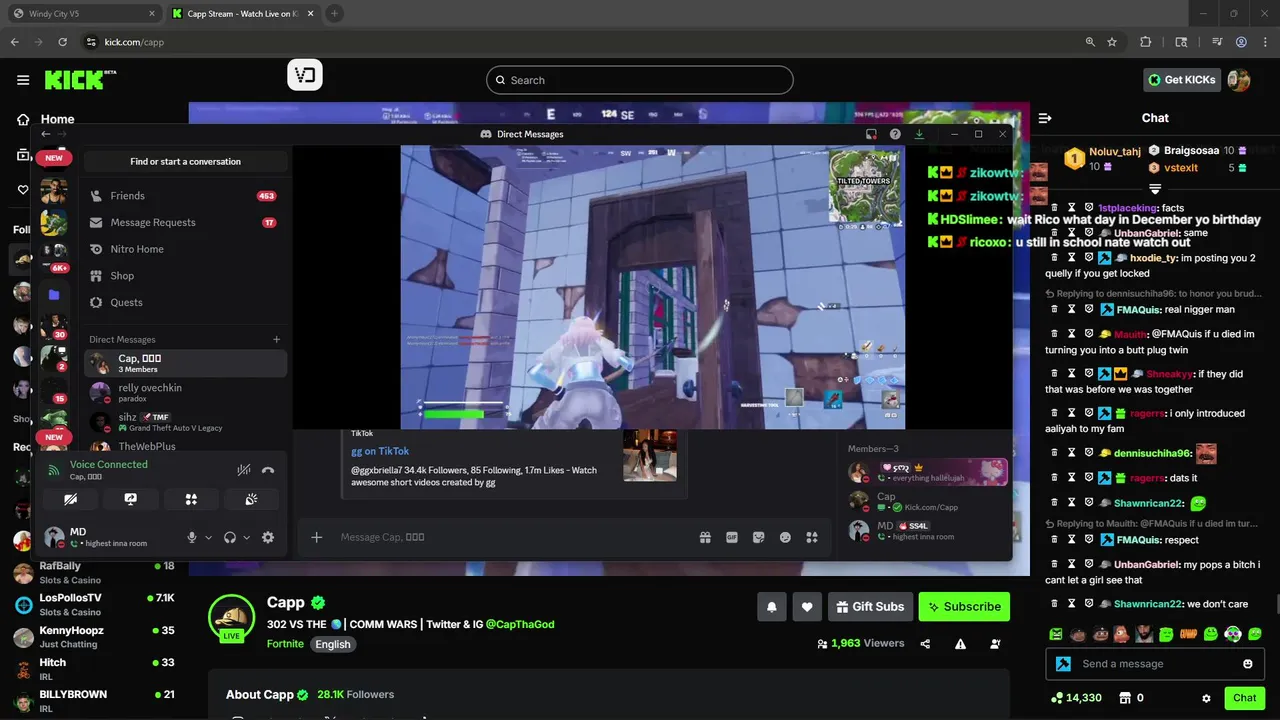1280x720 pixels.
Task: Open the Fortnite category link
Action: [285, 644]
